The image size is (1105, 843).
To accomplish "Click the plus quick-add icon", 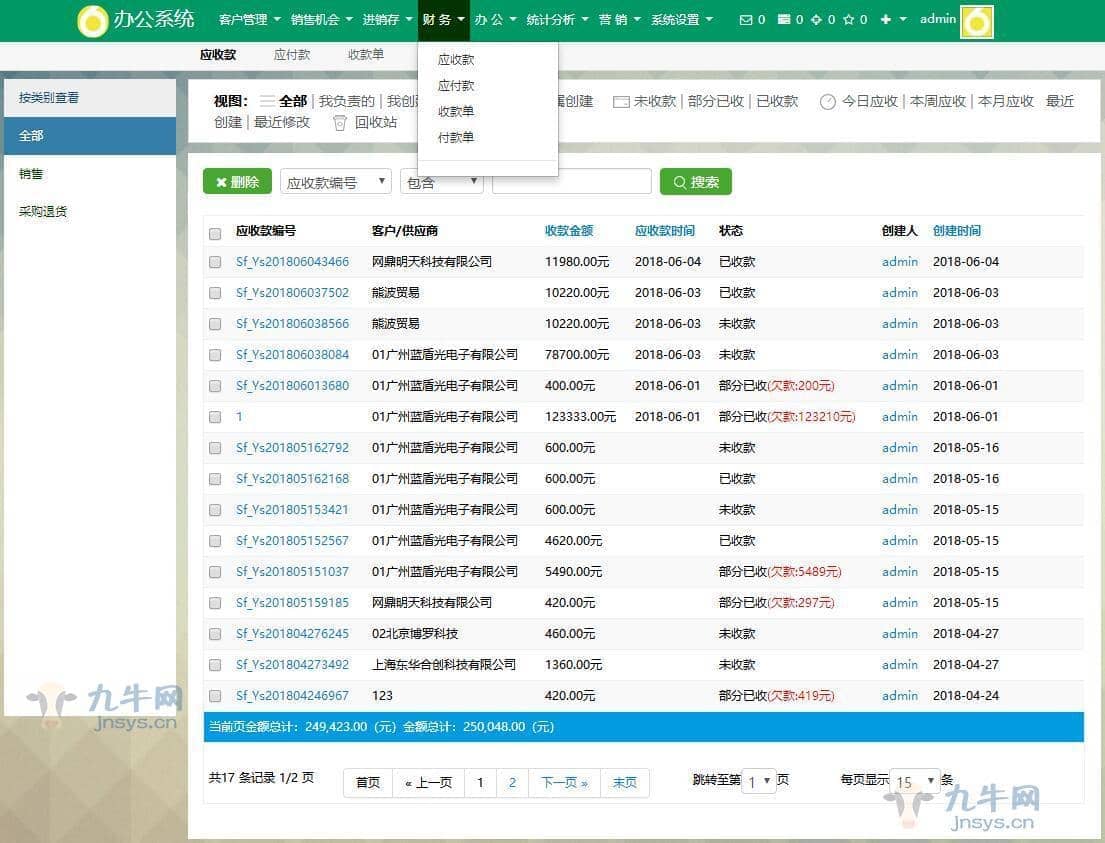I will [x=885, y=20].
